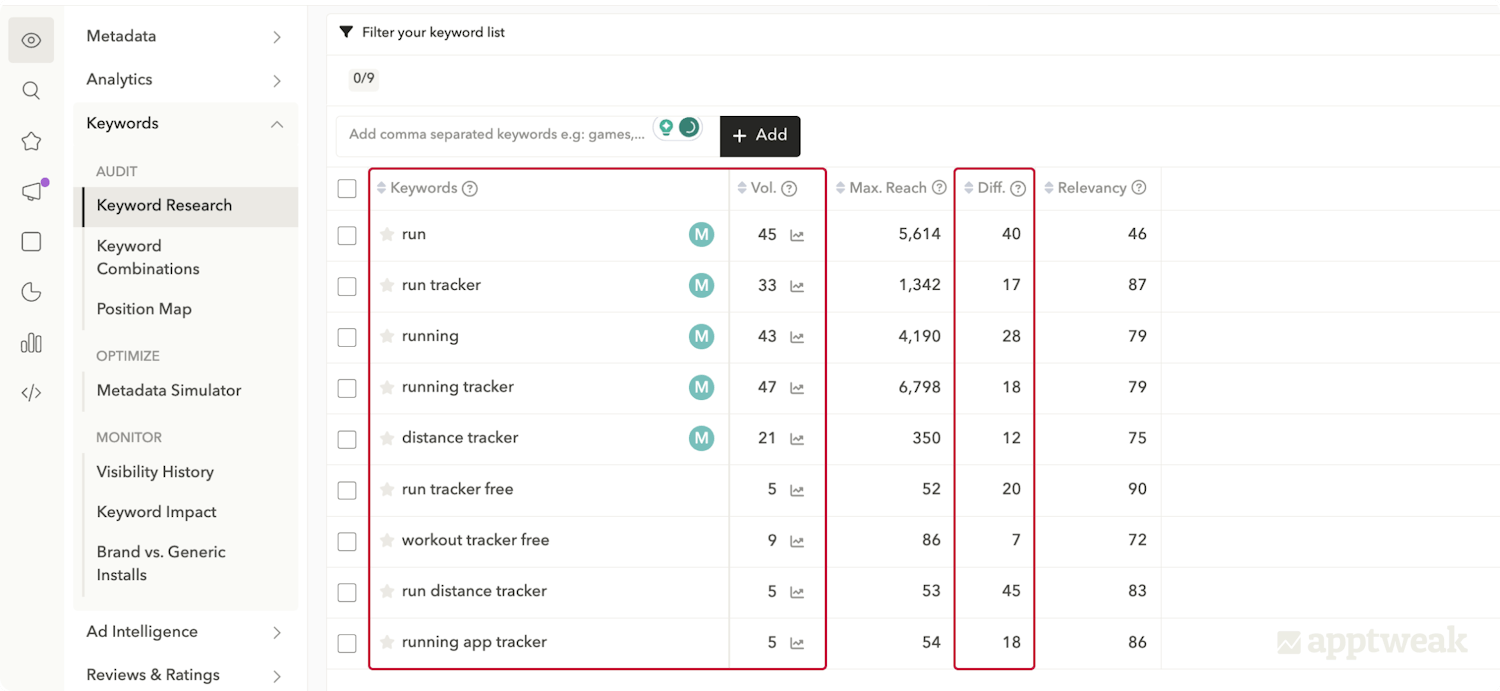Check the box for 'run' keyword
1500x691 pixels.
347,235
